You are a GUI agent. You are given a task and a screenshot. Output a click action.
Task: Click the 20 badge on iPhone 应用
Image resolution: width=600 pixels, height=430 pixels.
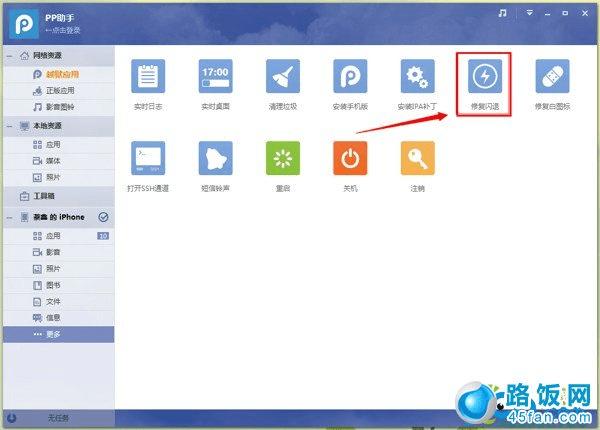103,236
